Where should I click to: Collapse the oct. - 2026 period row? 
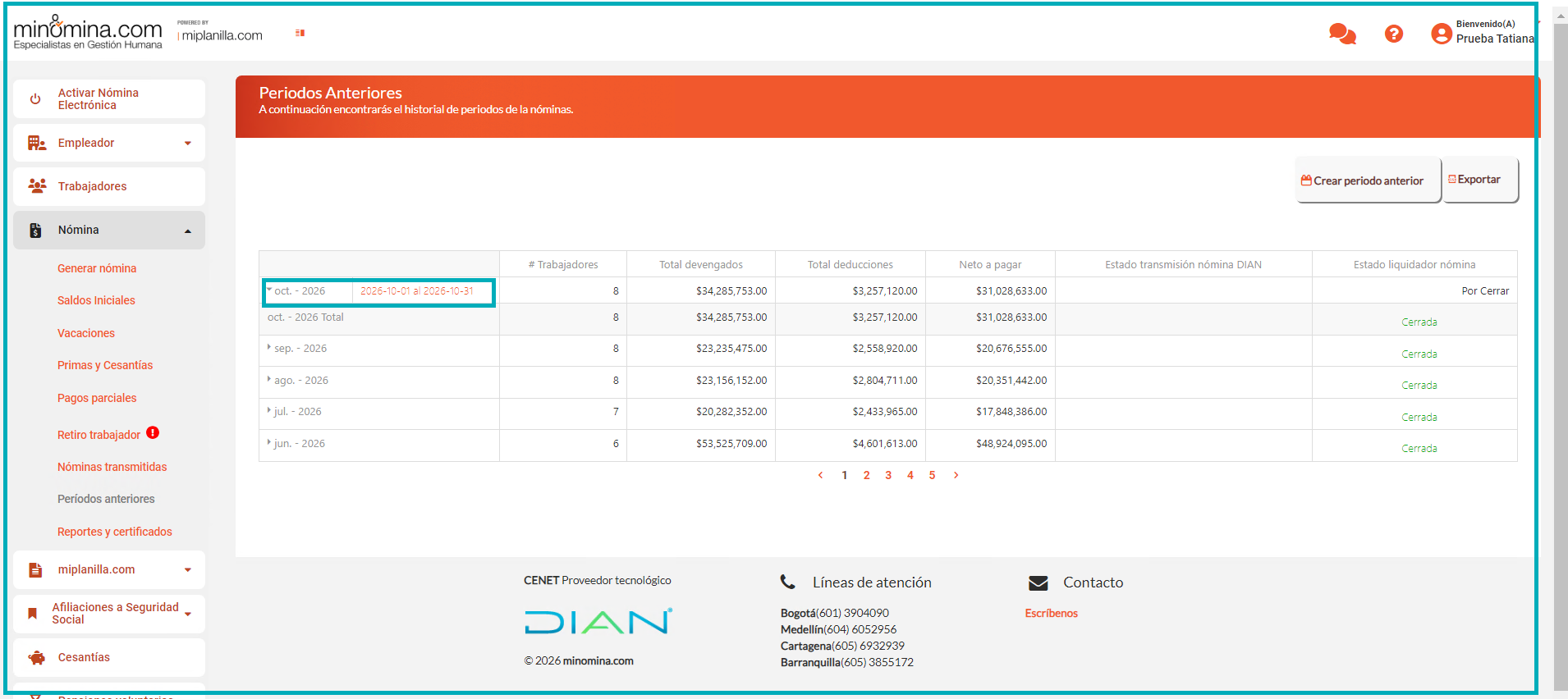coord(269,290)
